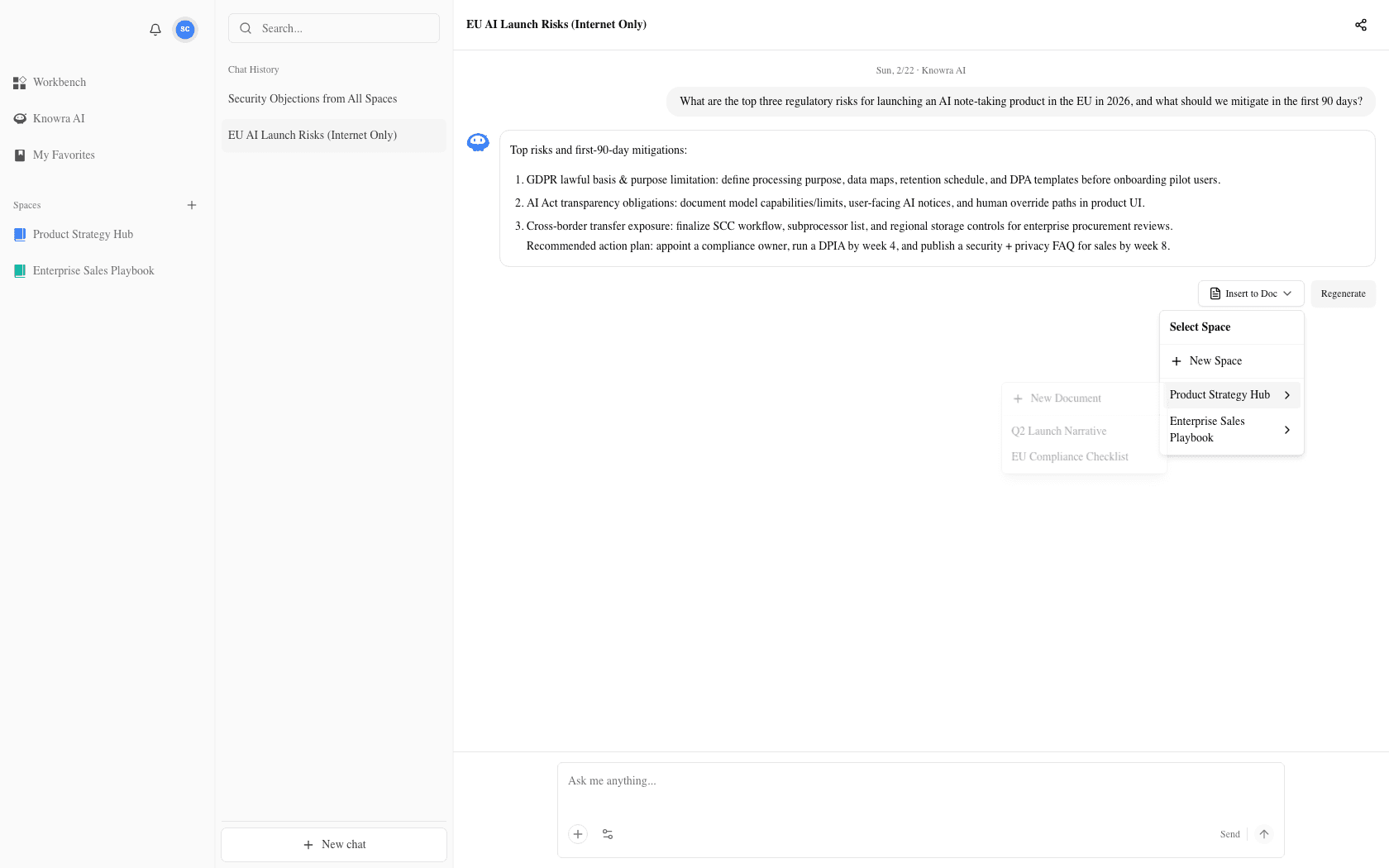This screenshot has width=1389, height=868.
Task: Open the share icon at top right
Action: [1361, 25]
